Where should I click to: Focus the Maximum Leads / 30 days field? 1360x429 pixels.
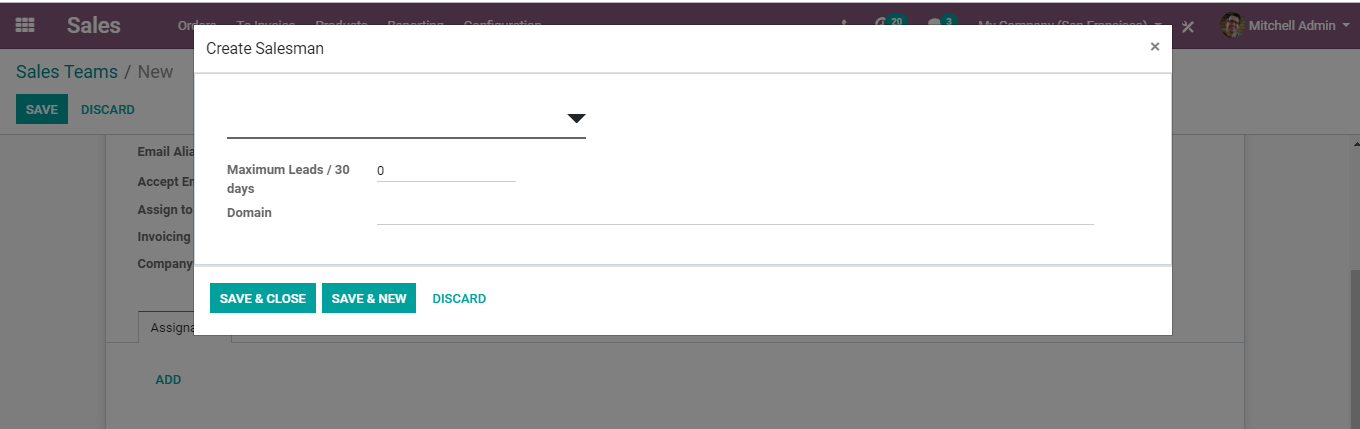click(446, 171)
